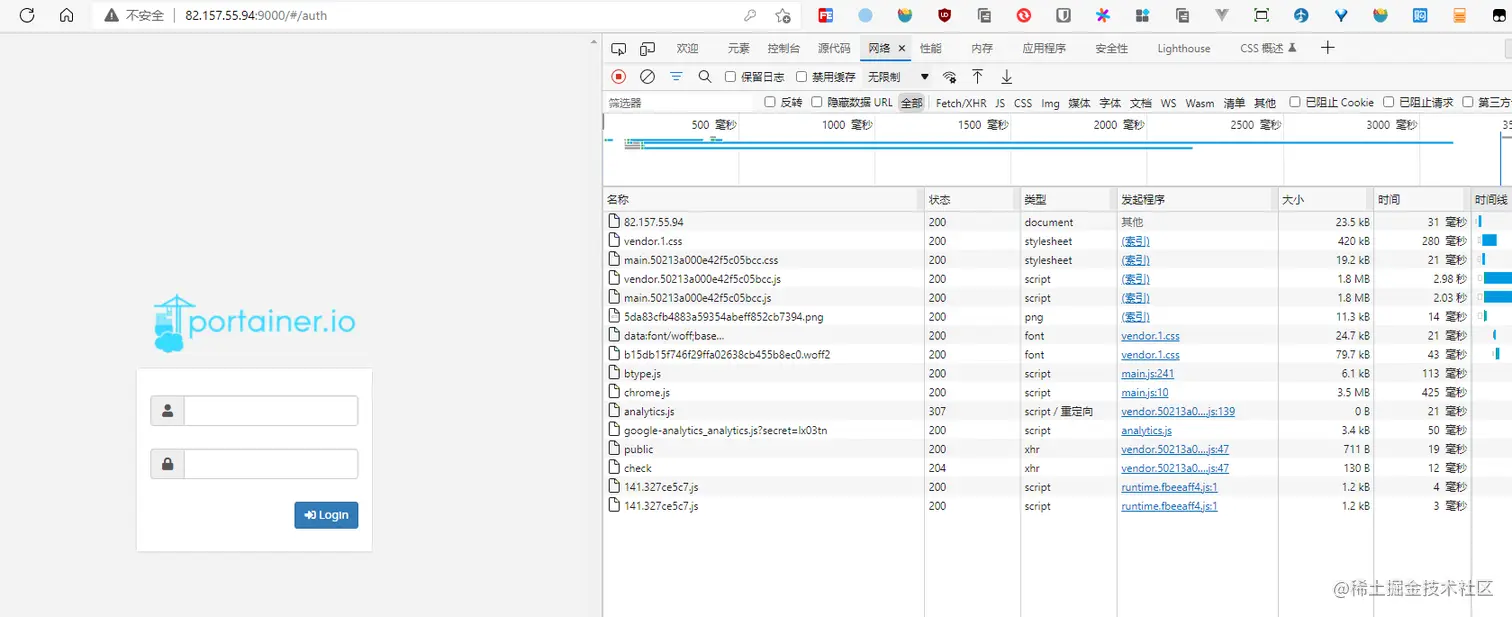Viewport: 1512px width, 617px height.
Task: Filter requests by CSS type
Action: (1023, 103)
